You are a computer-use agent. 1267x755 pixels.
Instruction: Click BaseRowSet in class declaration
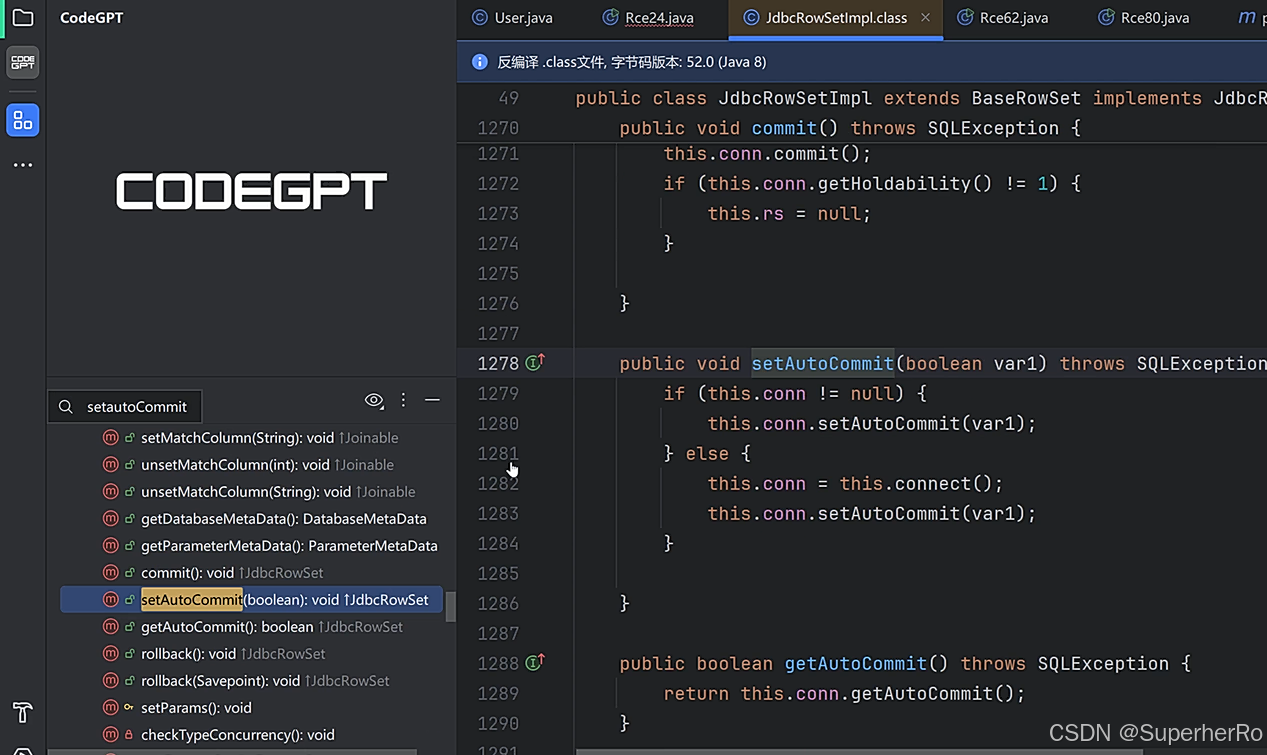coord(1026,98)
